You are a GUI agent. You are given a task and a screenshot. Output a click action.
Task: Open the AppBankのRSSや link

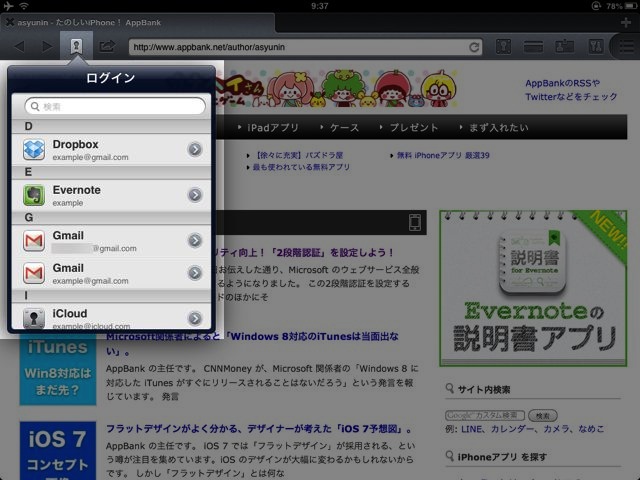[562, 83]
